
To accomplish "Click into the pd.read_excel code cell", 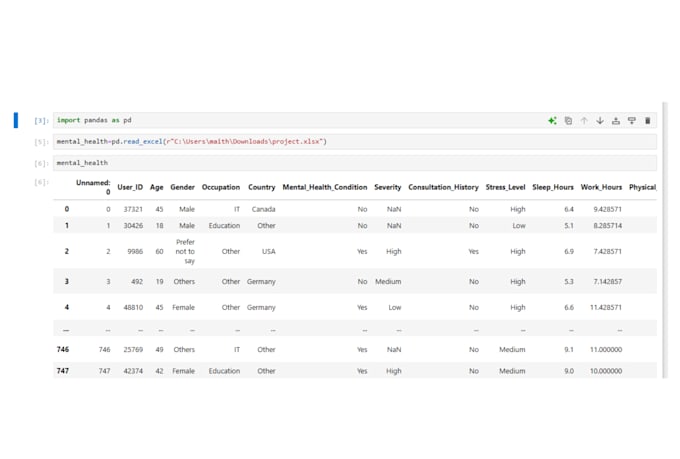I will tap(355, 141).
